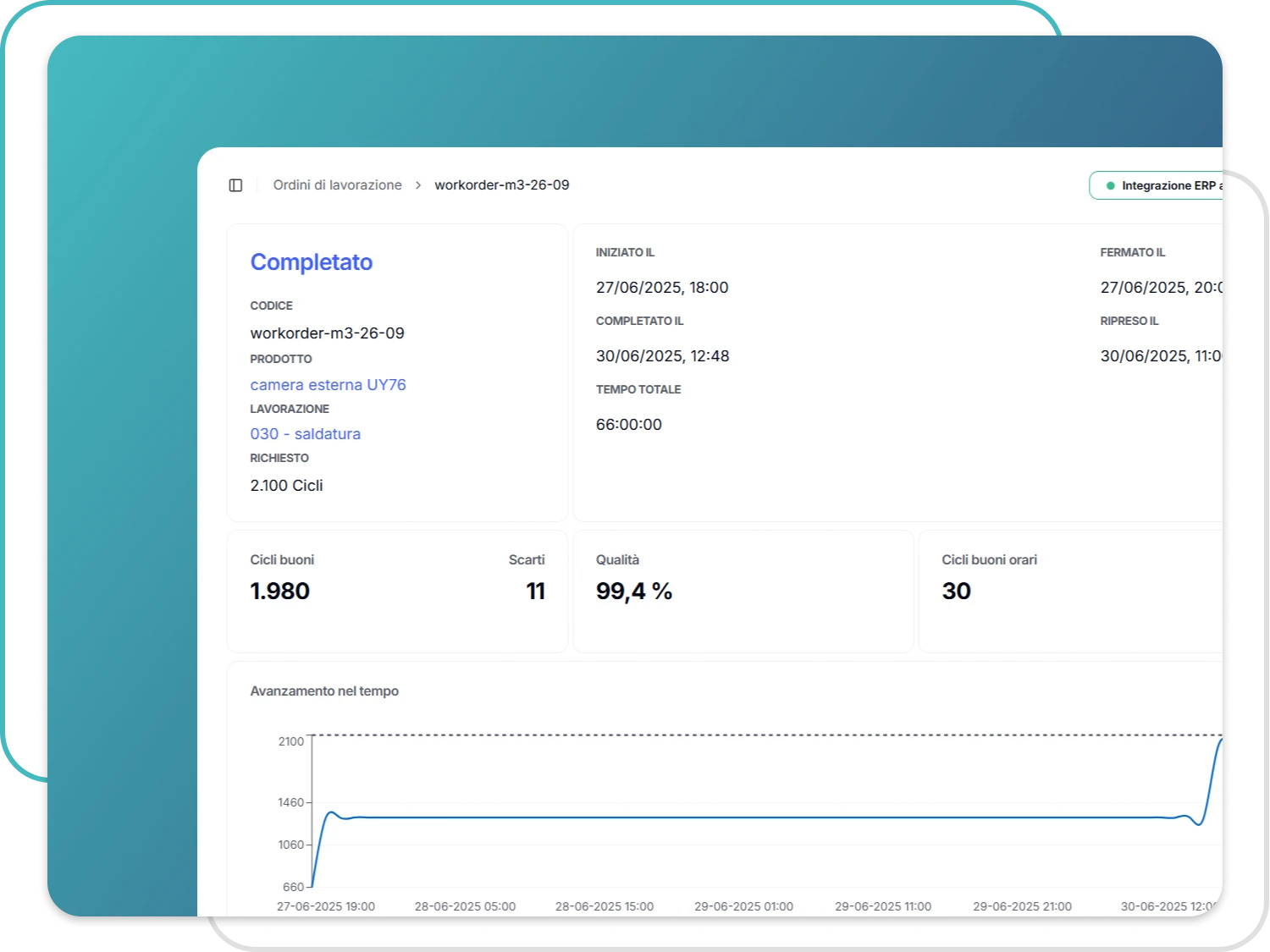Click the Scarti count 11
1270x952 pixels.
click(x=535, y=592)
